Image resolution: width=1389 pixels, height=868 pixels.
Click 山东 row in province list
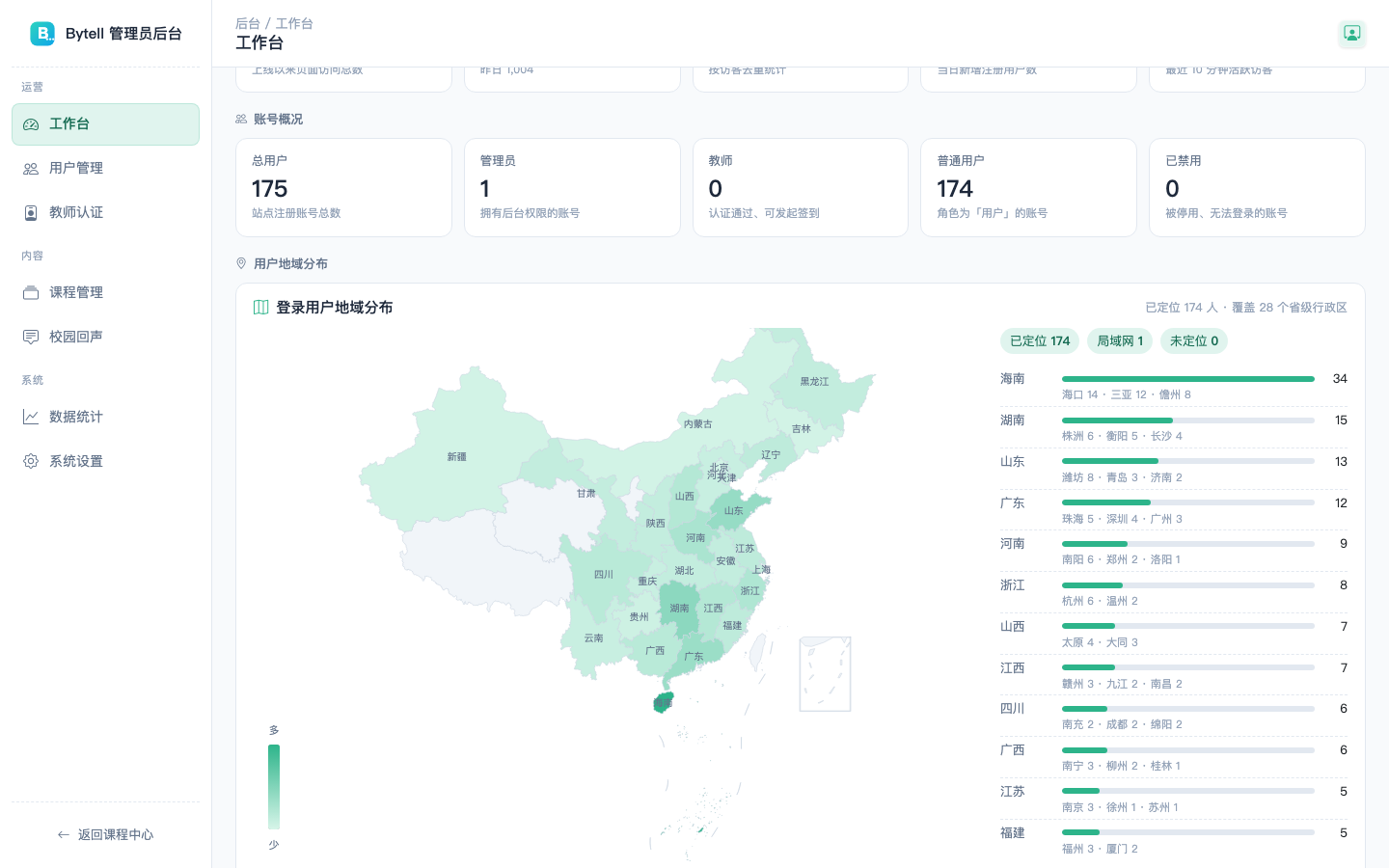[x=1174, y=469]
